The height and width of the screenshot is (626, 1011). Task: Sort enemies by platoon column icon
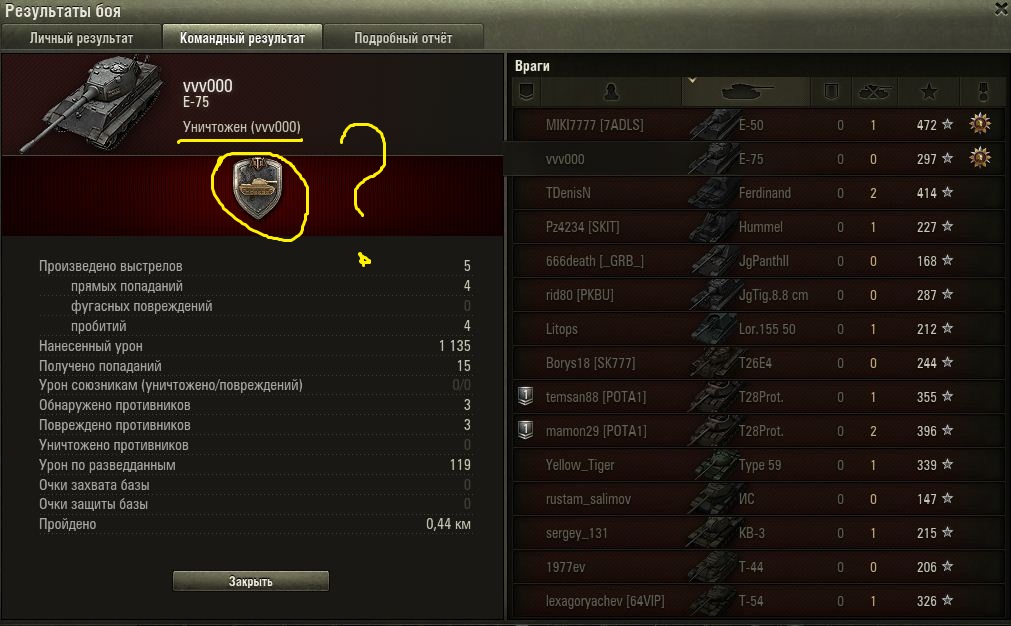click(526, 92)
